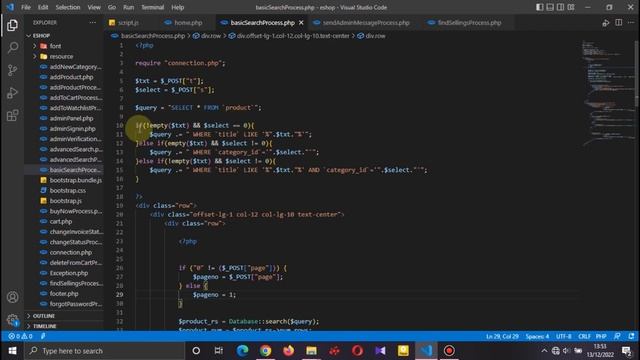Viewport: 640px width, 360px height.
Task: Open adminSignin.php file
Action: click(x=72, y=129)
